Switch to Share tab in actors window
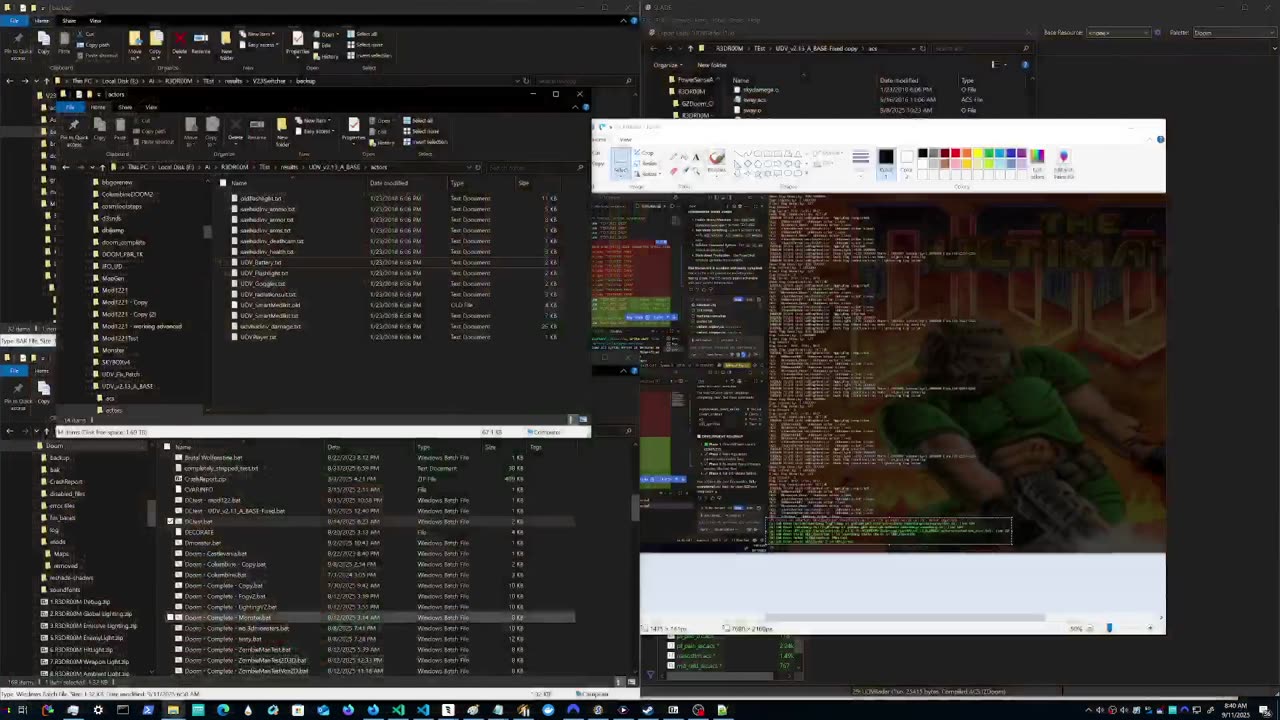This screenshot has width=1280, height=720. tap(125, 107)
